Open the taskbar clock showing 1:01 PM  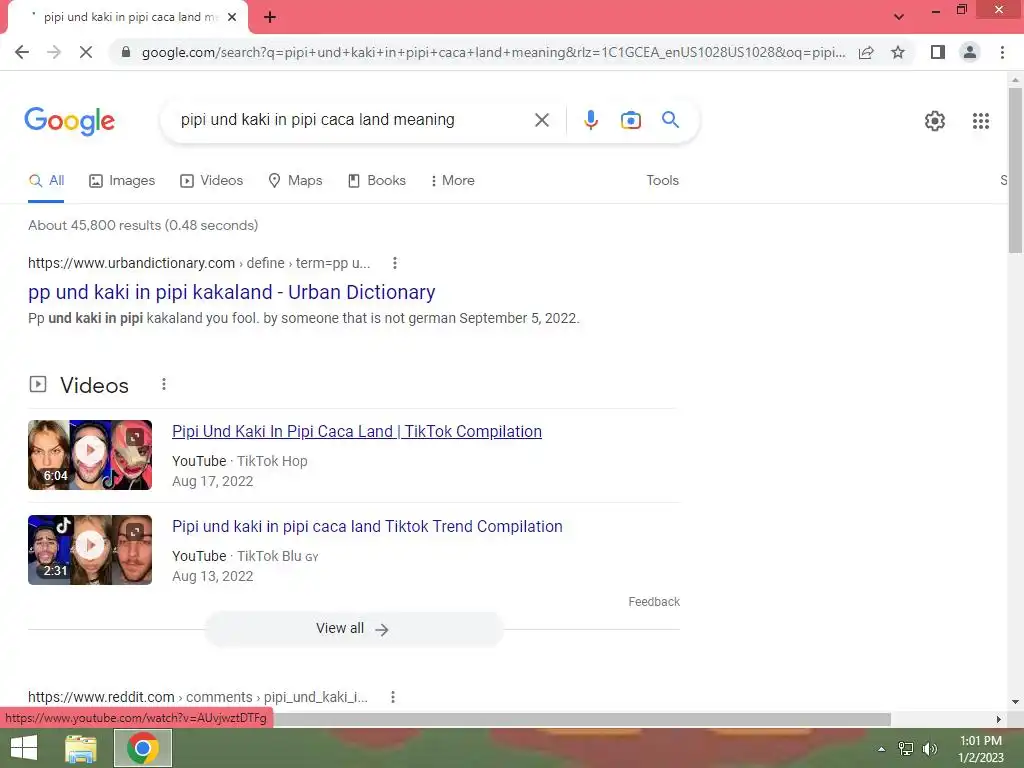980,749
